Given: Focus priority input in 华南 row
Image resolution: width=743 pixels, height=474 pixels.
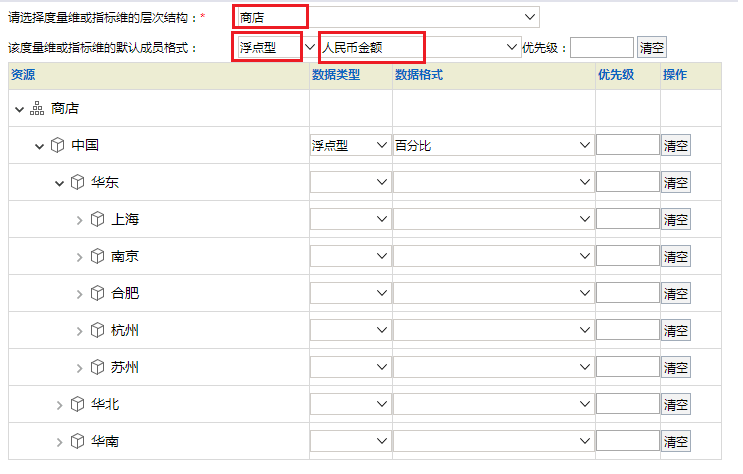Looking at the screenshot, I should pos(627,441).
